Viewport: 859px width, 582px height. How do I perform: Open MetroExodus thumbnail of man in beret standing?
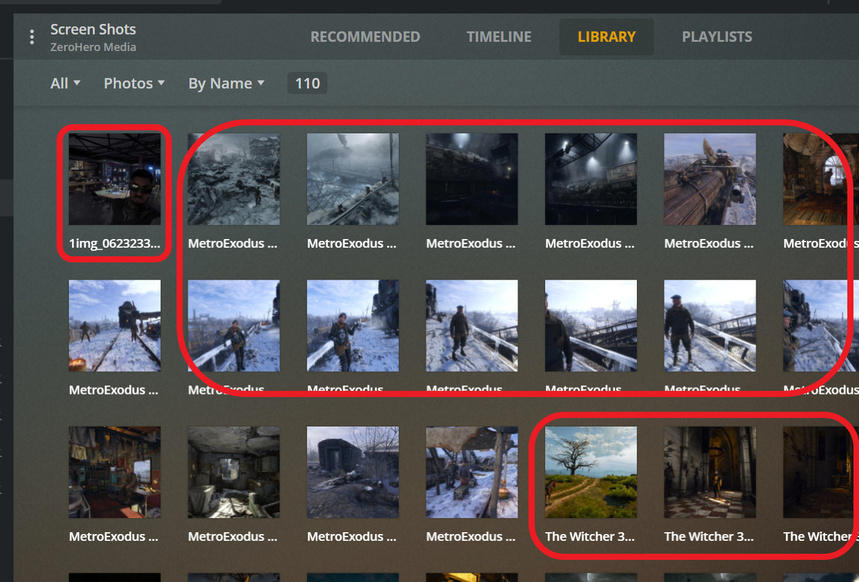(710, 326)
